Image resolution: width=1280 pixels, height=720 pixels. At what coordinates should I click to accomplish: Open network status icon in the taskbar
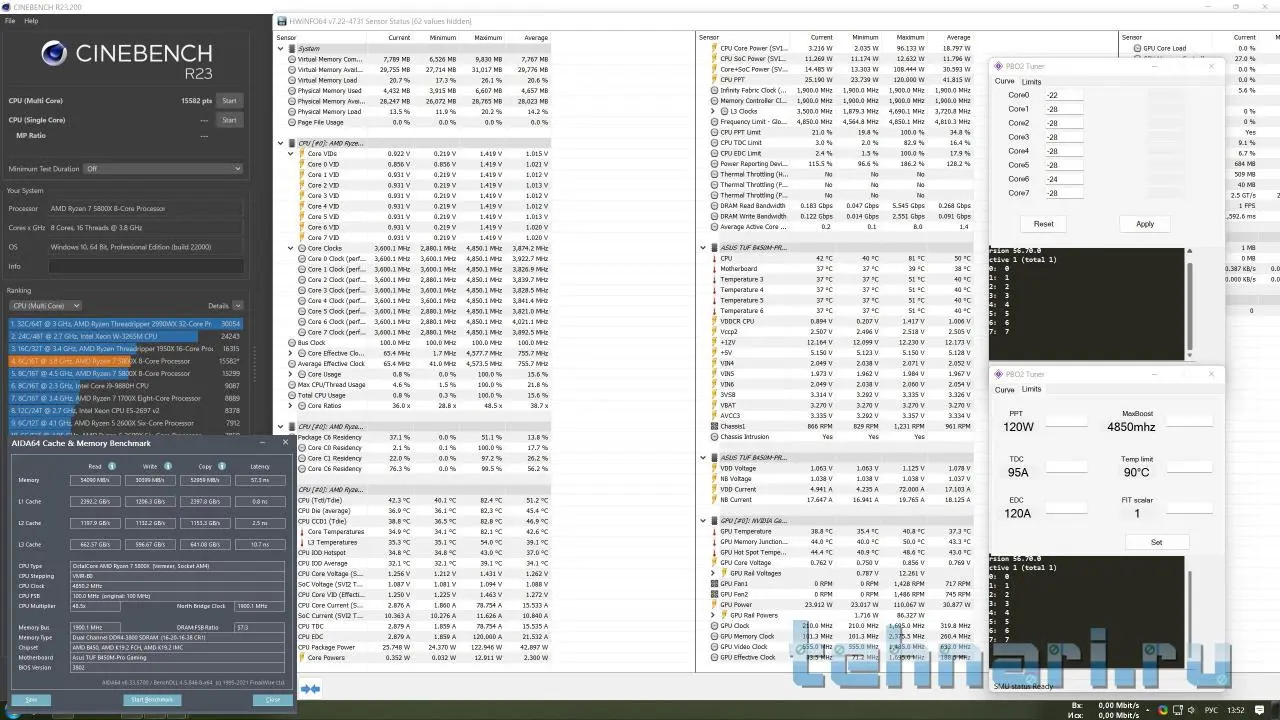pyautogui.click(x=1178, y=710)
